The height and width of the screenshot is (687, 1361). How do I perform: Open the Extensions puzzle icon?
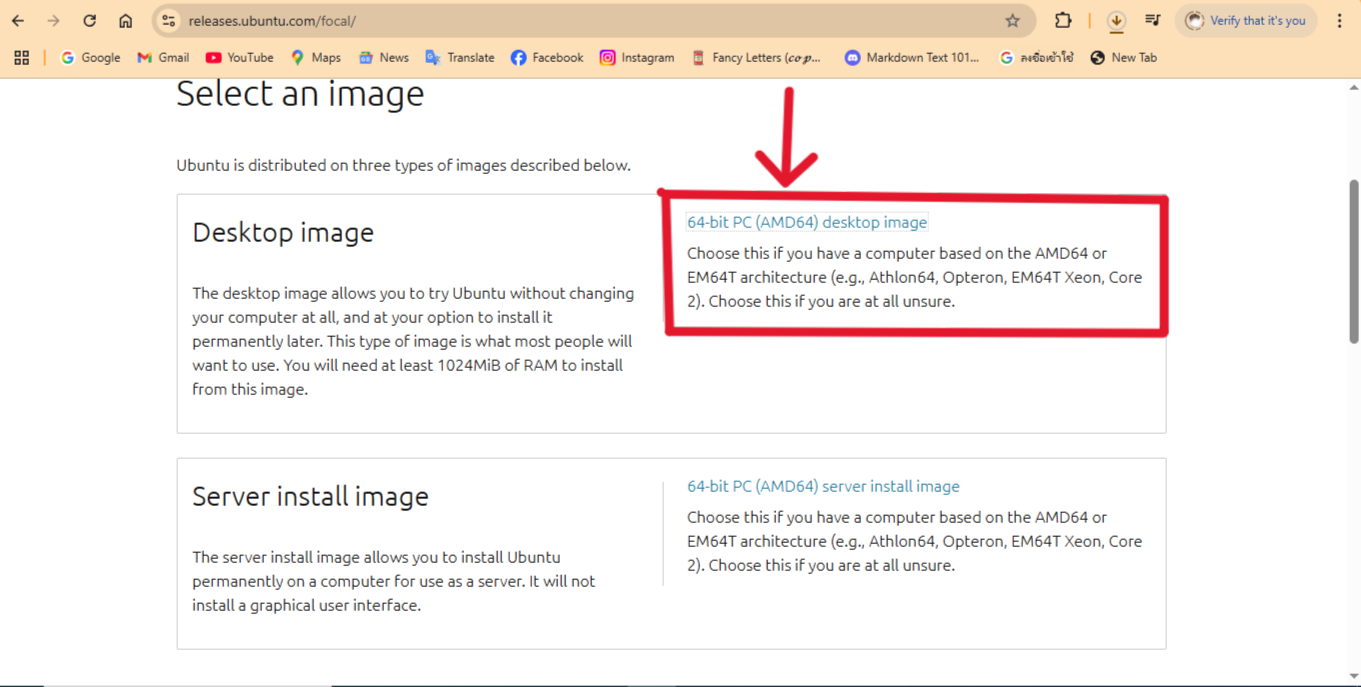point(1062,21)
